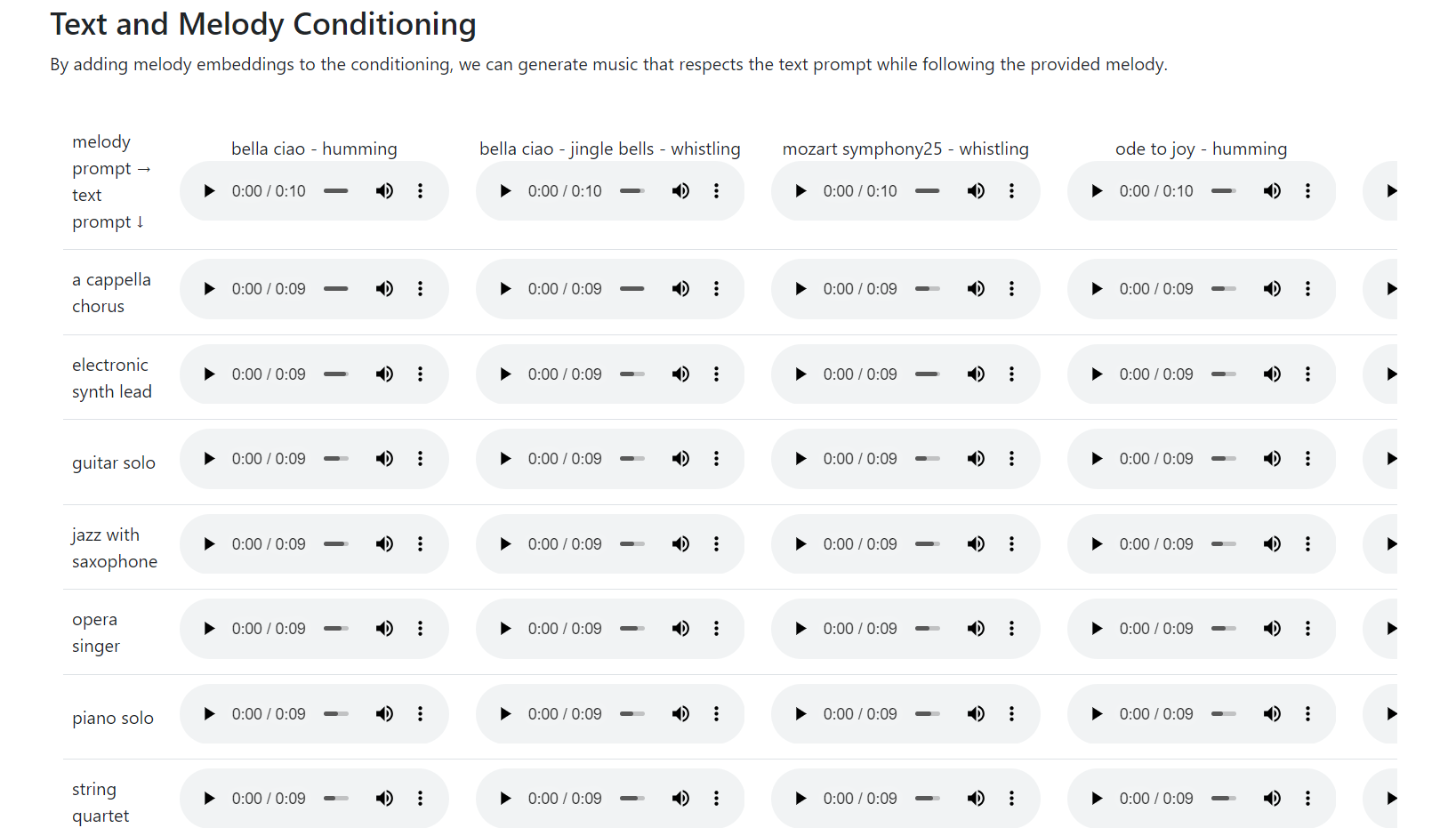Open more options for opera singer ode to joy
1456x828 pixels.
(x=1307, y=629)
